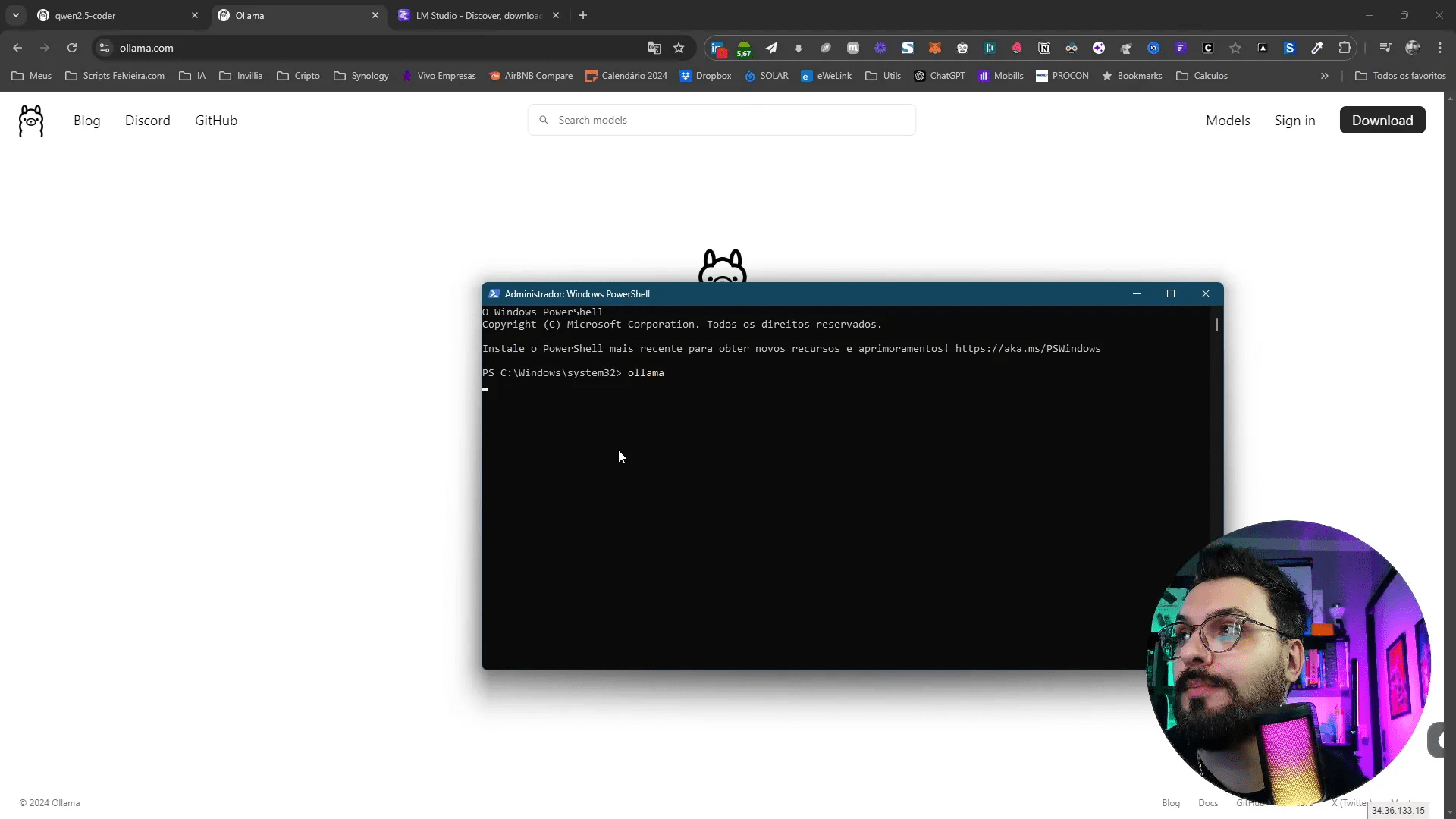Open the Calculos bookmarks folder
1456x819 pixels.
(x=1202, y=76)
